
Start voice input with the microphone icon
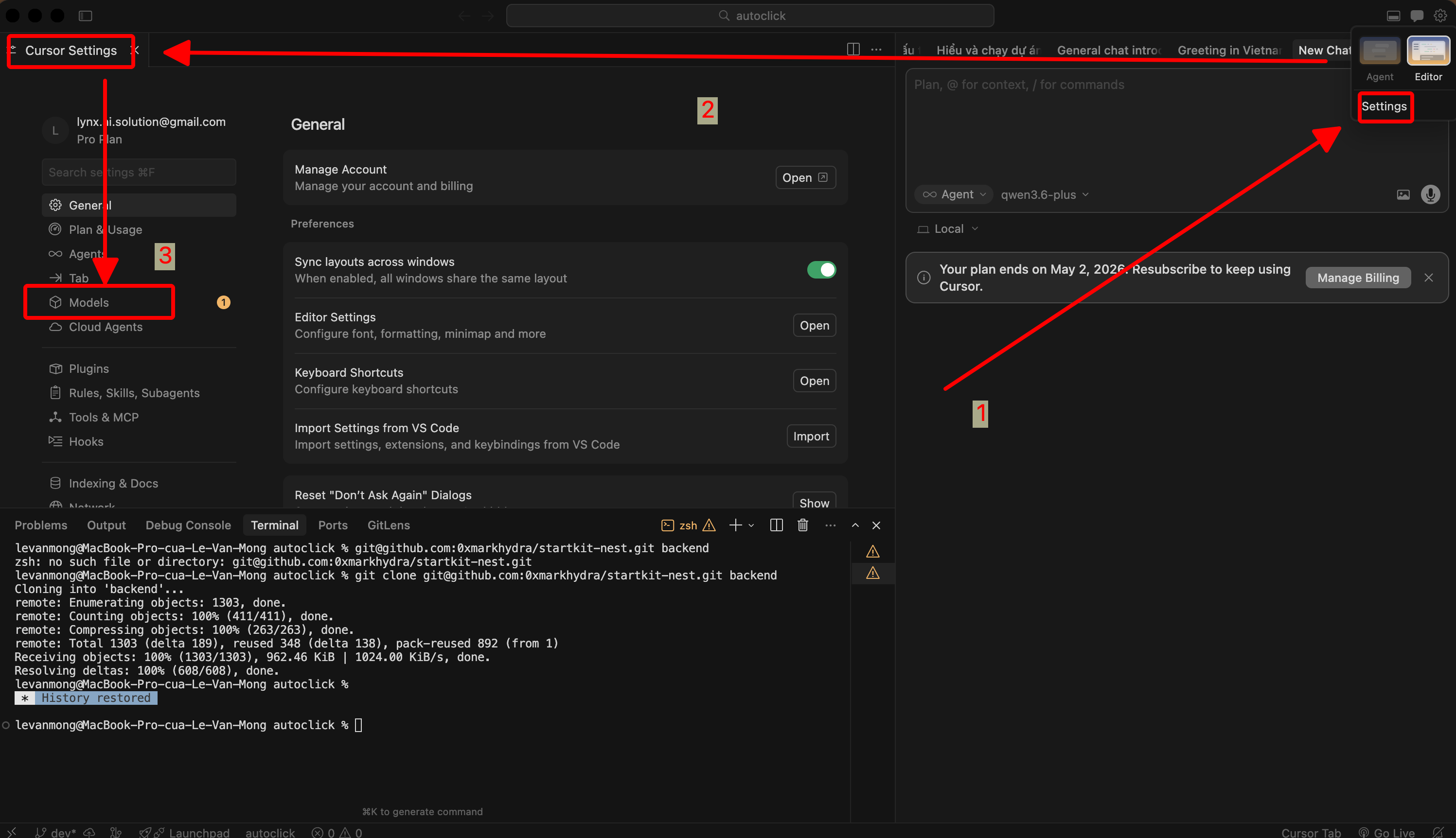(1430, 194)
